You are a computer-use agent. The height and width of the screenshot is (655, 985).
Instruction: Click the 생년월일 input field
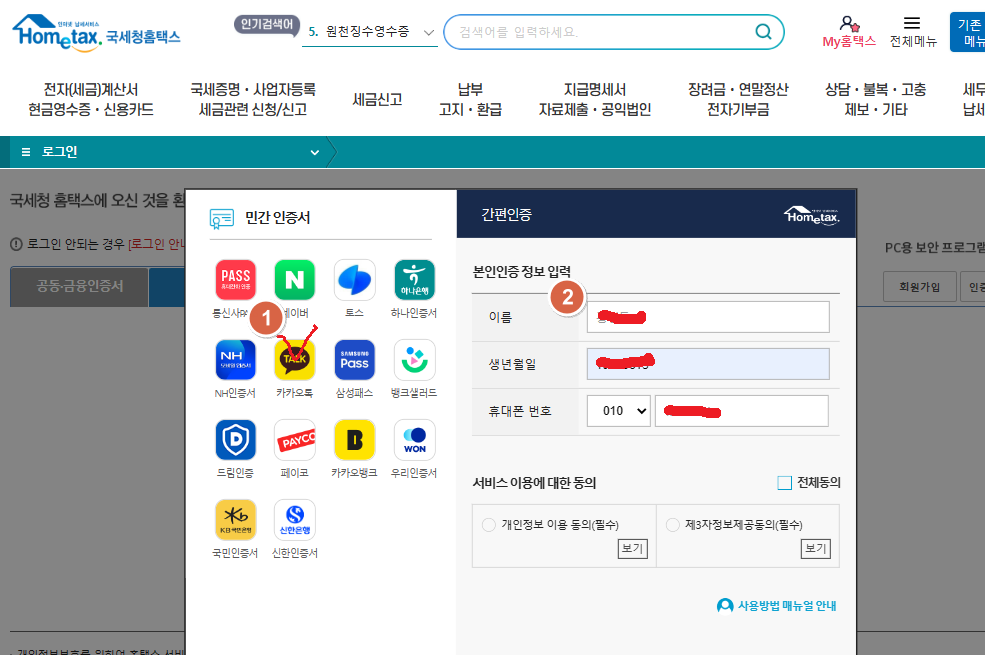tap(708, 364)
